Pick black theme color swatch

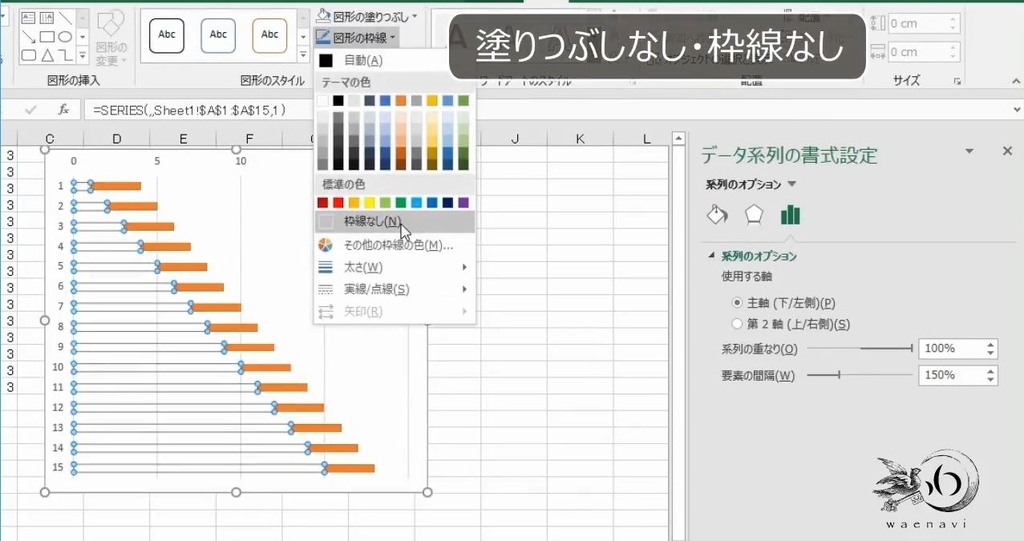point(338,101)
